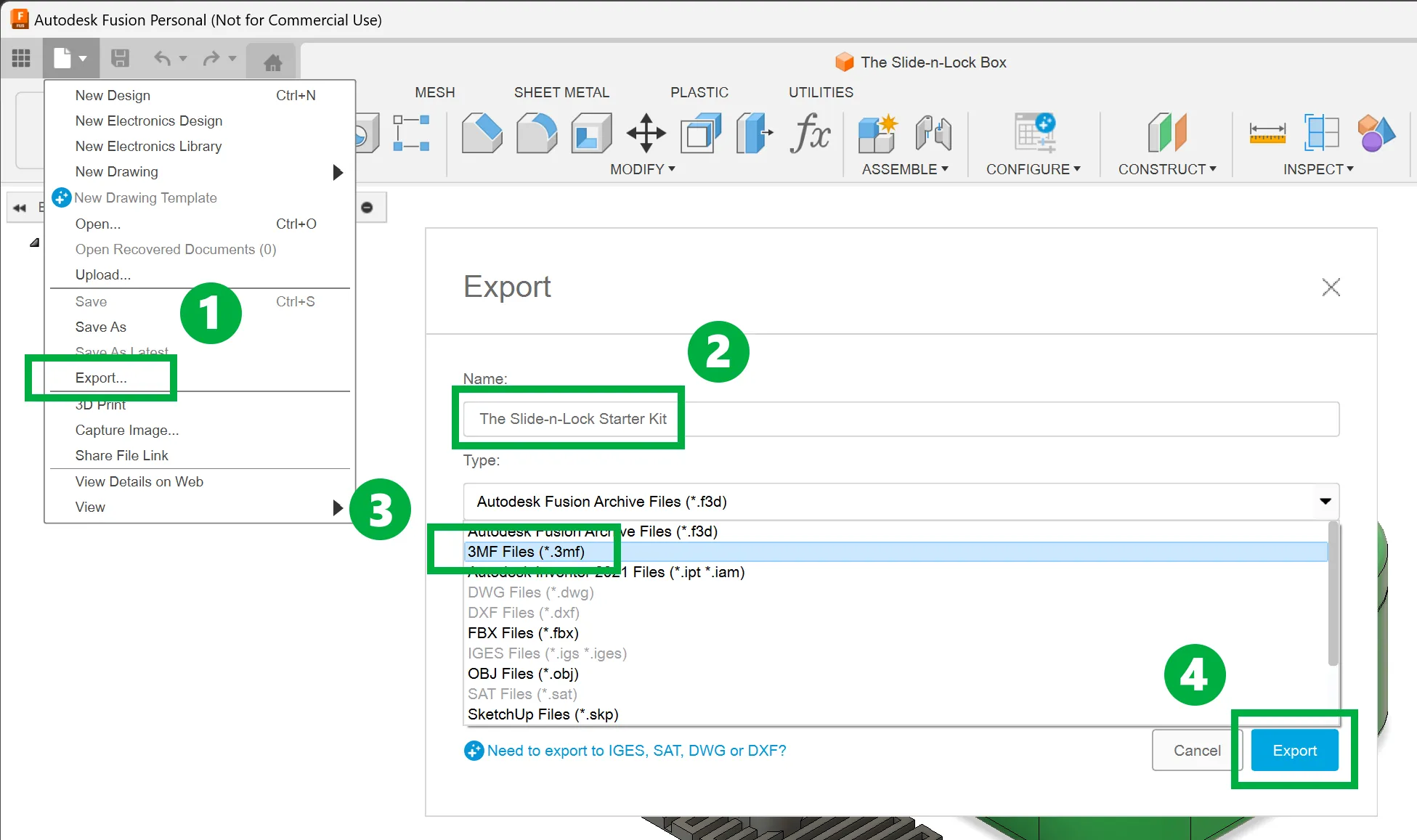Click the Name input field
1417x840 pixels.
(x=901, y=419)
